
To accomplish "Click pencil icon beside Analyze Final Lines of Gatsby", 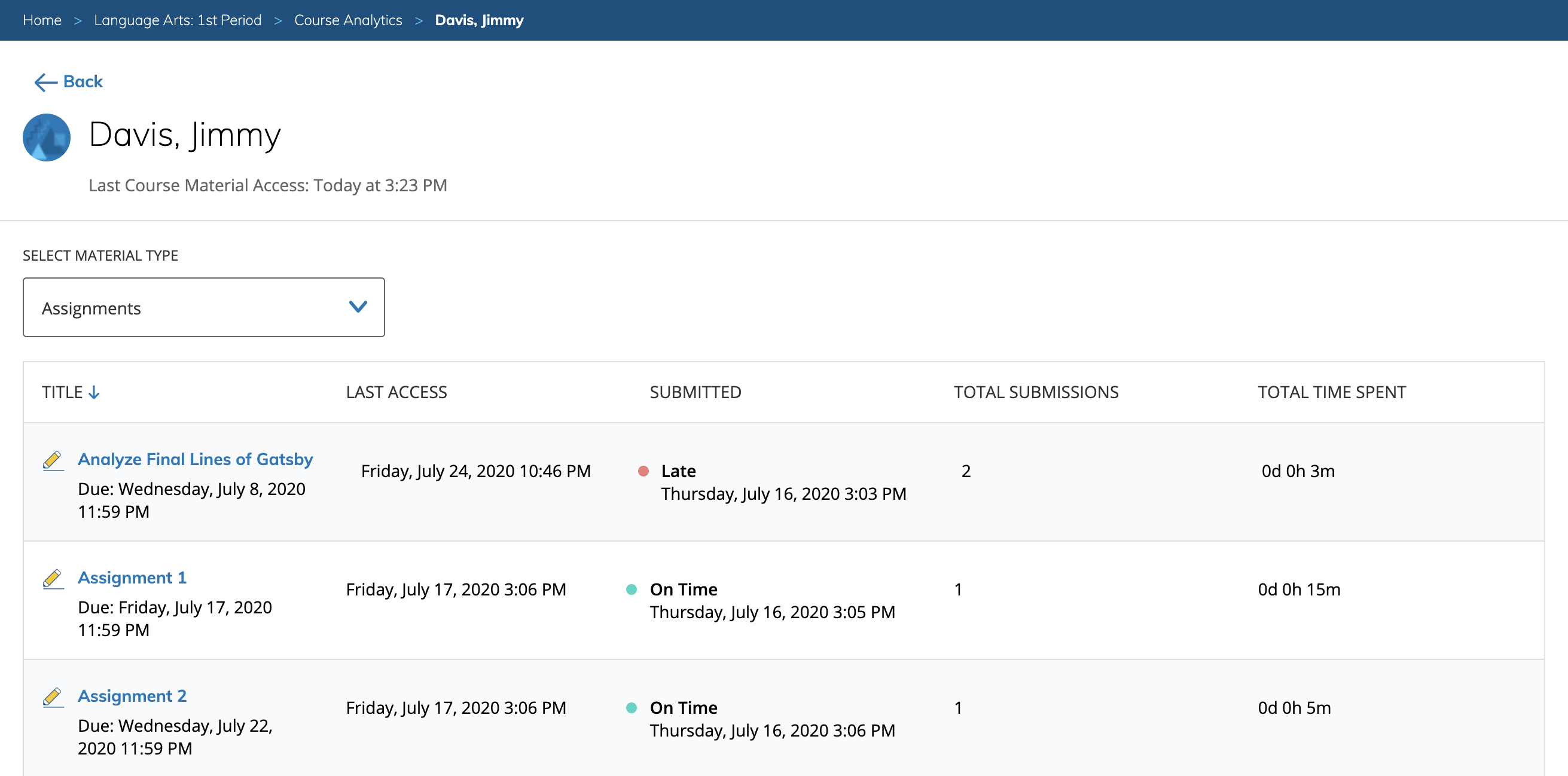I will tap(53, 460).
